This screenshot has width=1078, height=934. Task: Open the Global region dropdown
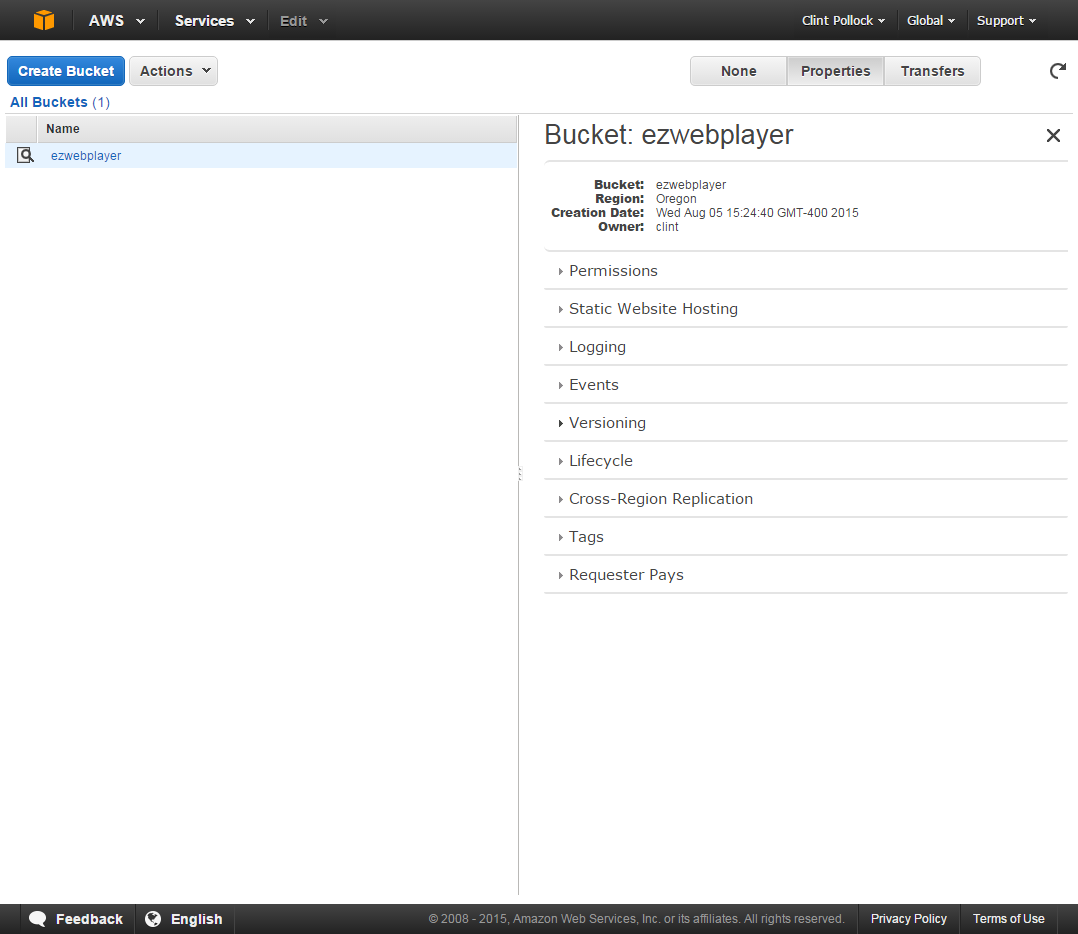click(x=931, y=21)
